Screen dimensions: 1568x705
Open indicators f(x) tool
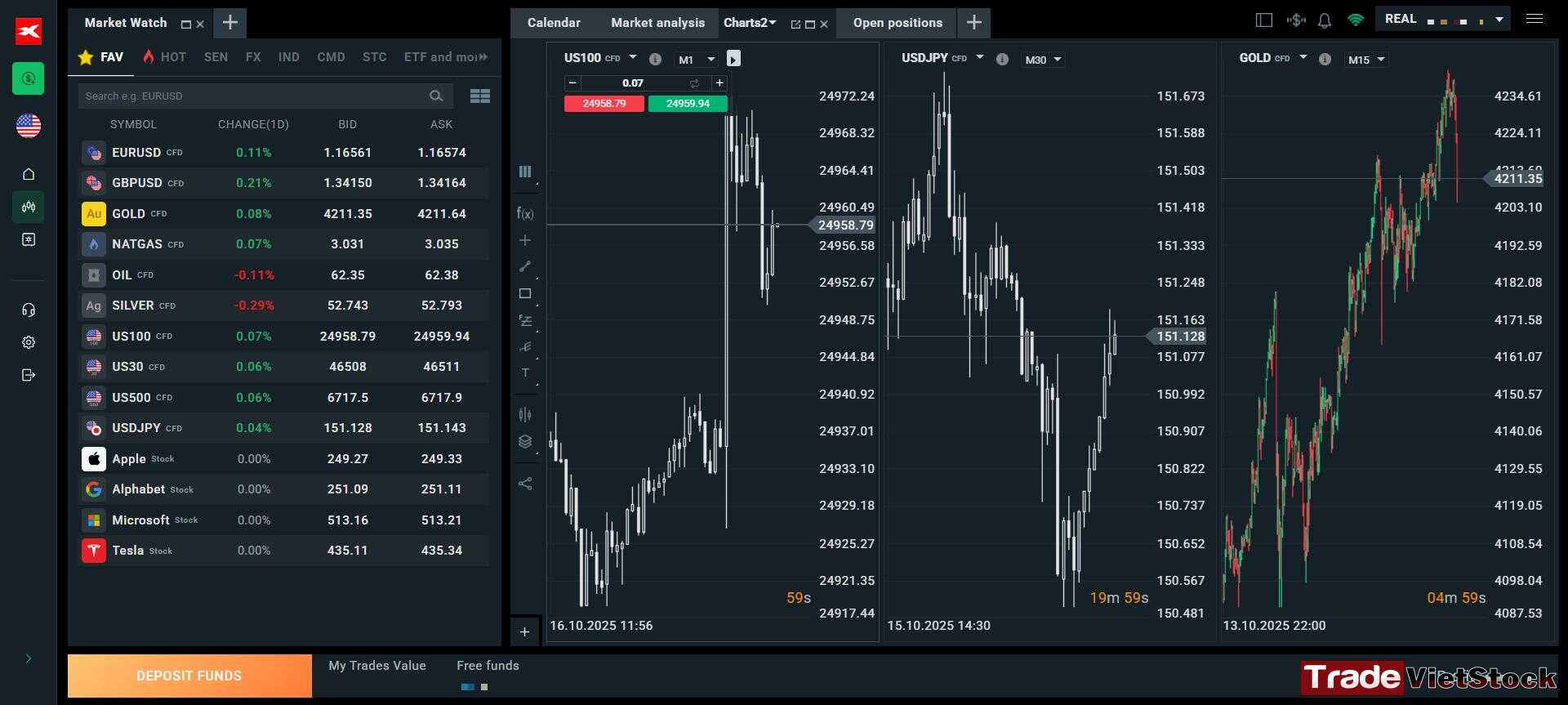[x=525, y=213]
